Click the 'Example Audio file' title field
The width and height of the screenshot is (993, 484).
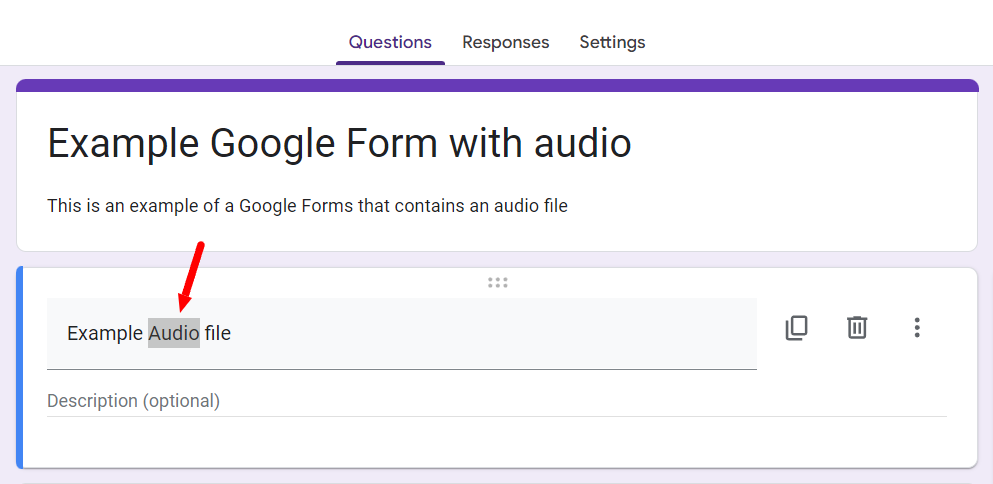tap(402, 333)
